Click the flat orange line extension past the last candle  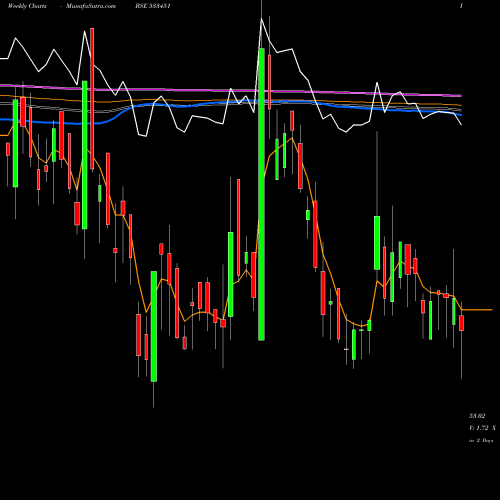pos(477,310)
